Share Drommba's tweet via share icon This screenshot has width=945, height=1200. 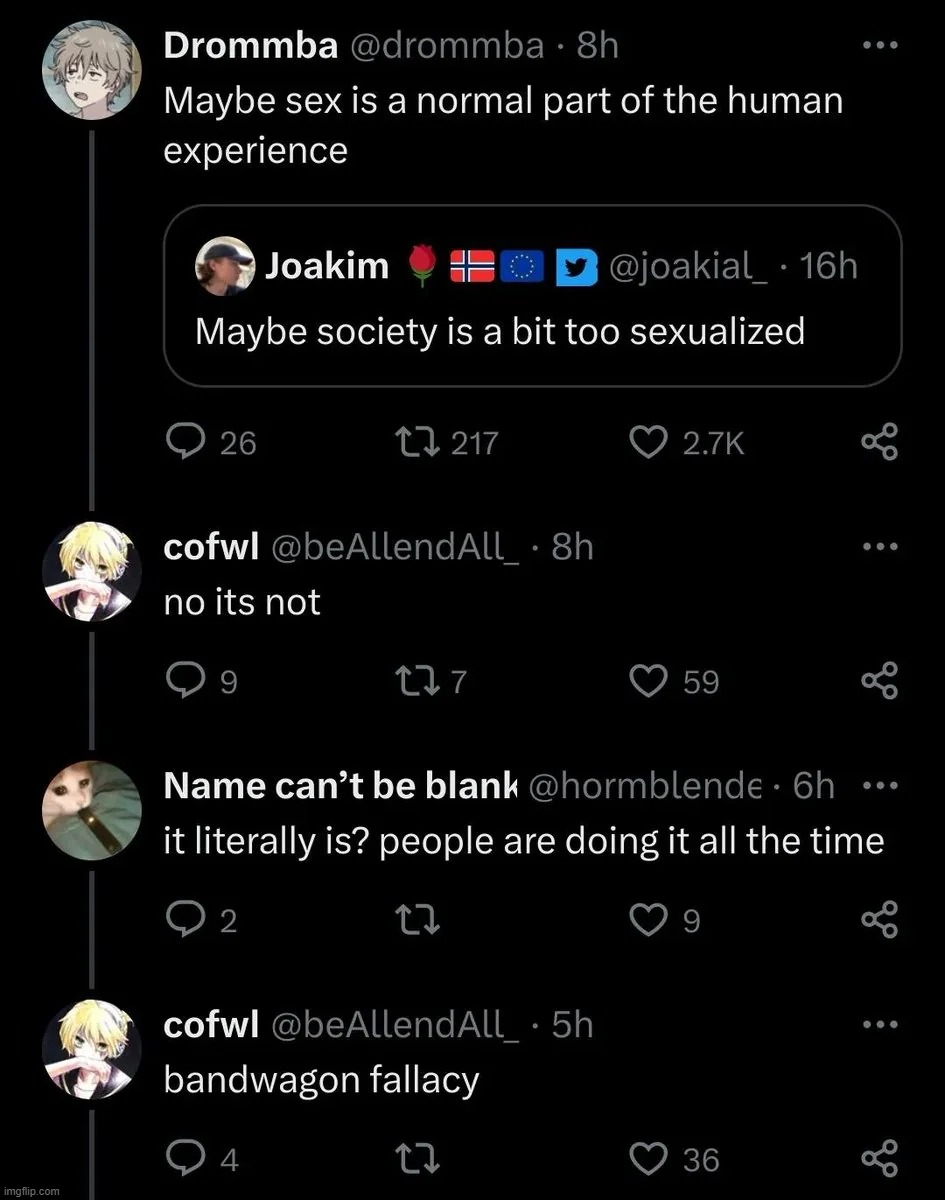coord(880,441)
